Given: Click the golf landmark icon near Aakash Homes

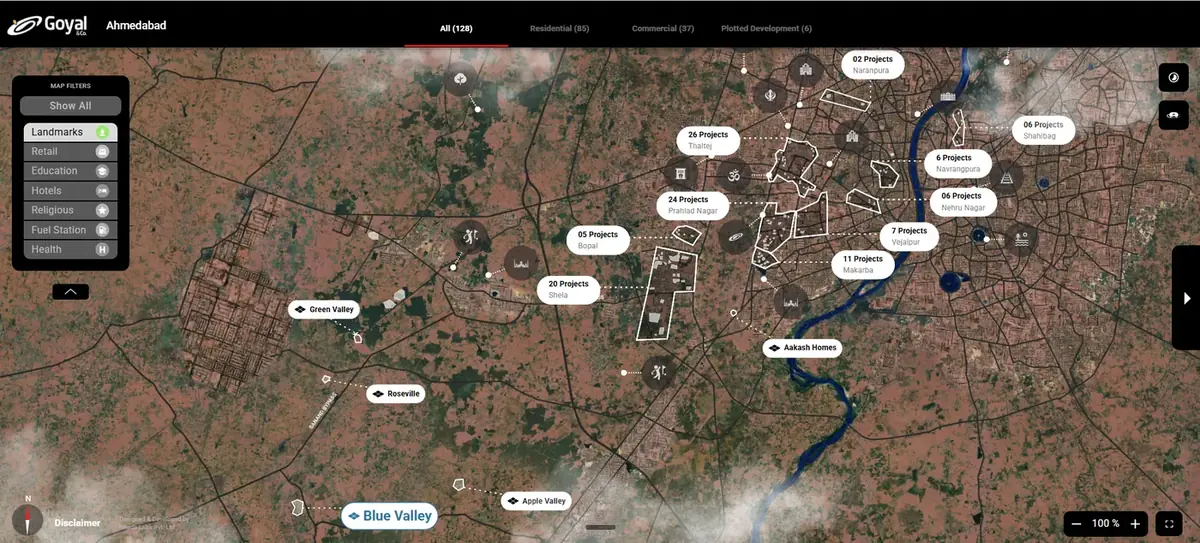Looking at the screenshot, I should 658,373.
